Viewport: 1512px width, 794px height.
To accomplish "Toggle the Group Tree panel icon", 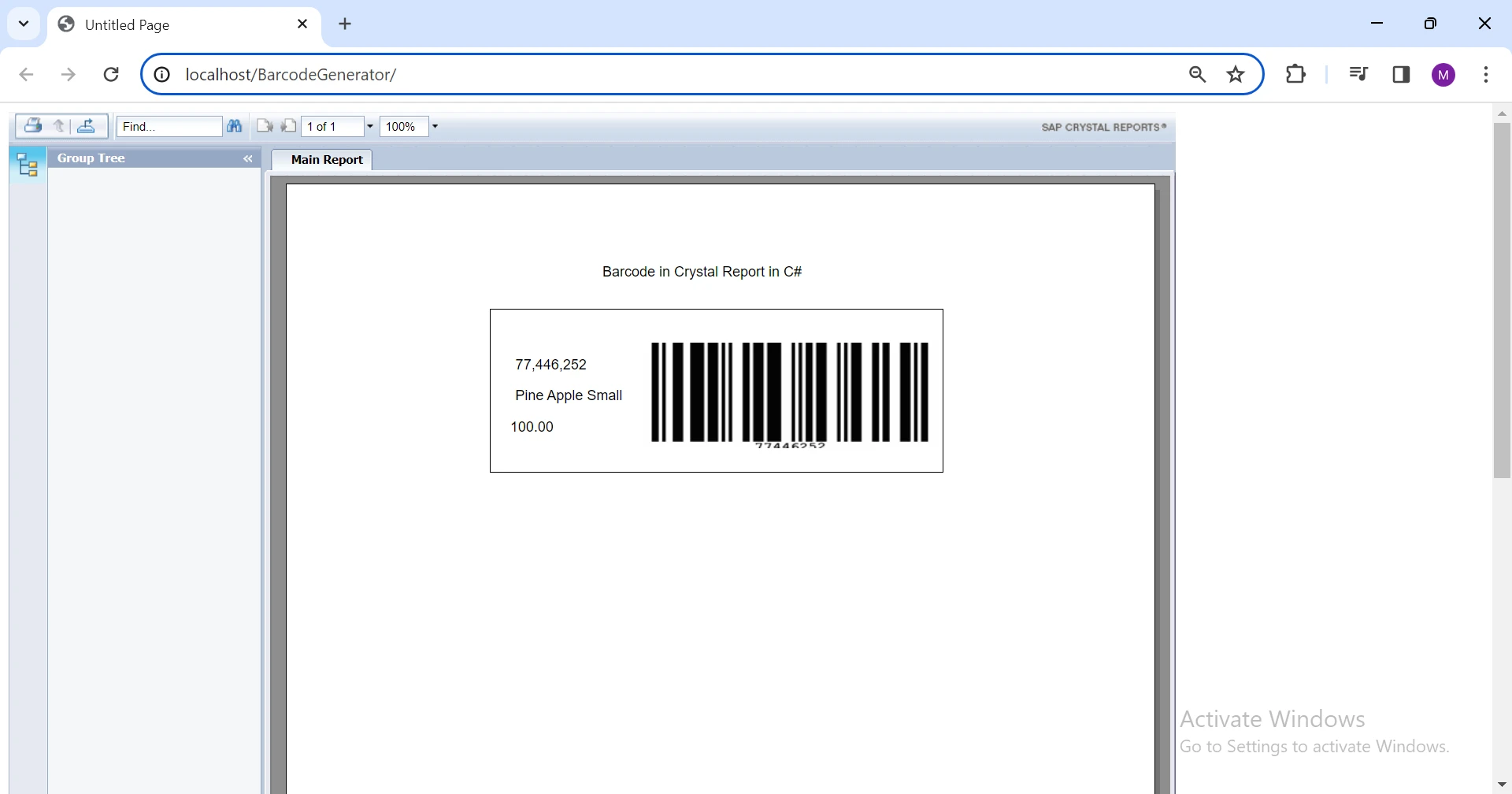I will (x=28, y=165).
